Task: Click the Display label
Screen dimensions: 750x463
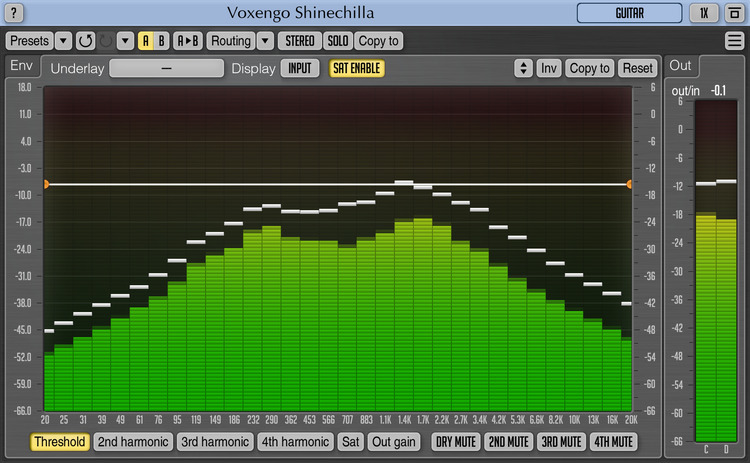Action: 254,68
